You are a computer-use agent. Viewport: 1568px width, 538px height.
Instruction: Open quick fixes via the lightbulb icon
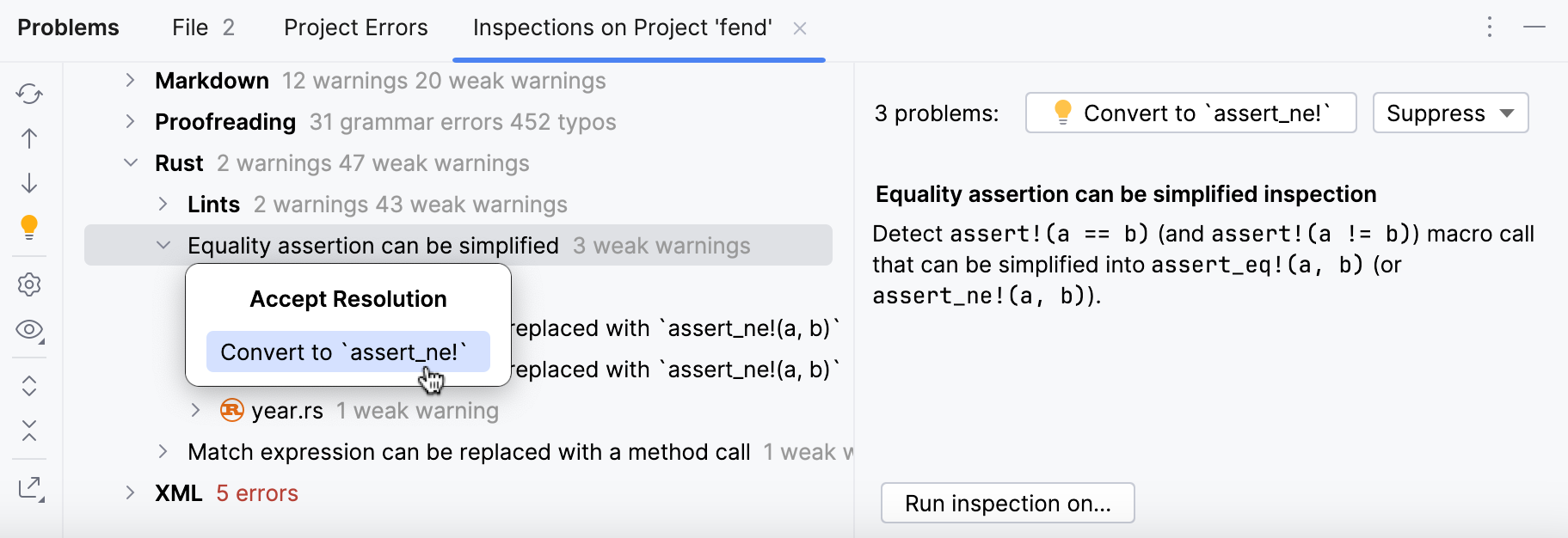29,228
